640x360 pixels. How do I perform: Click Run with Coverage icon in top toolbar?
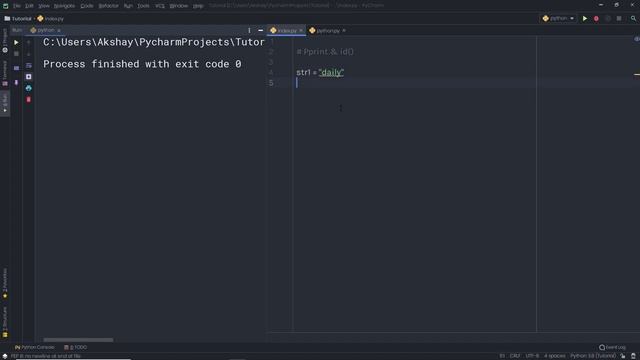(607, 18)
